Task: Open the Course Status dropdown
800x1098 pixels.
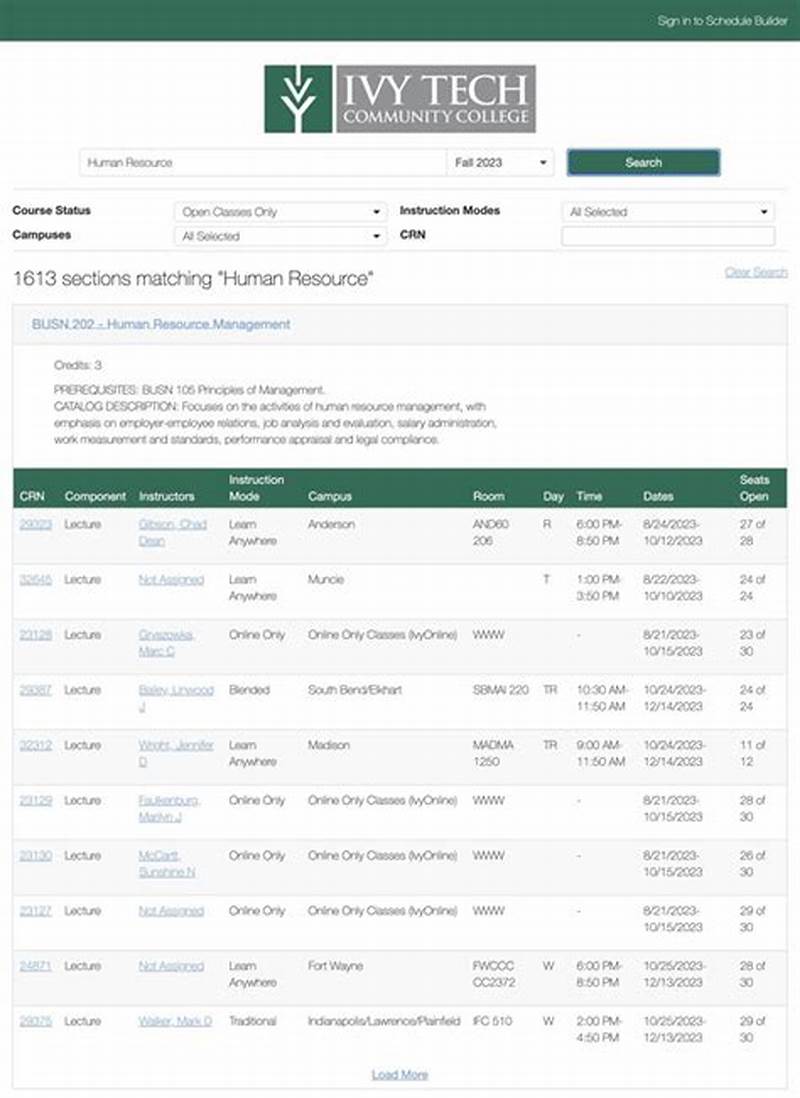Action: coord(280,211)
